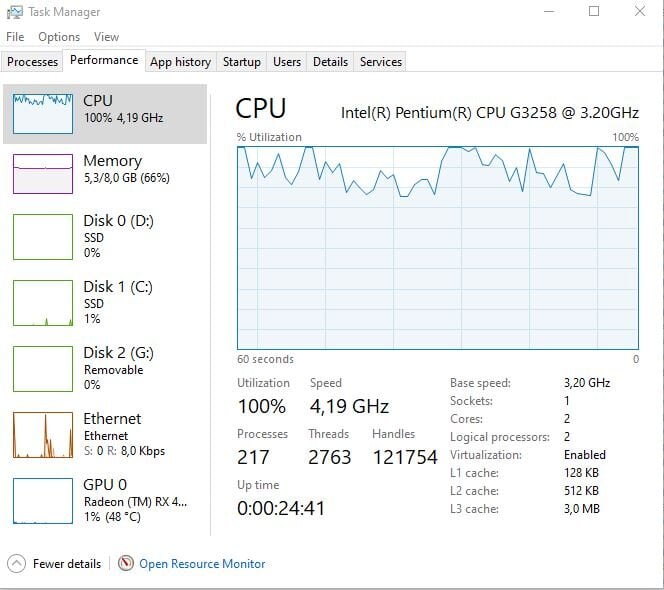
Task: Select the Ethernet network graph thumbnail
Action: point(42,435)
